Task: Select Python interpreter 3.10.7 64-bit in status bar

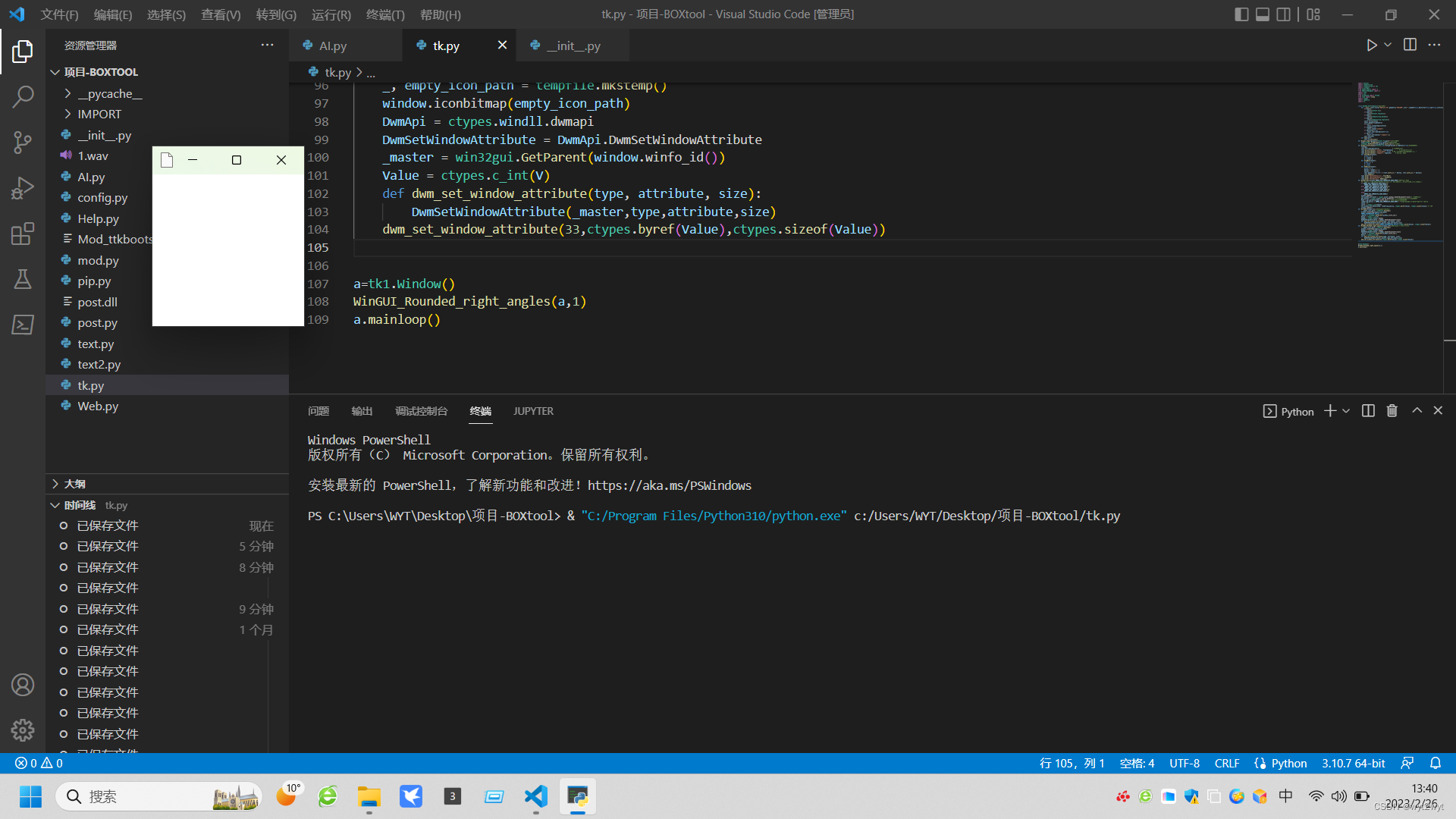Action: click(x=1353, y=763)
